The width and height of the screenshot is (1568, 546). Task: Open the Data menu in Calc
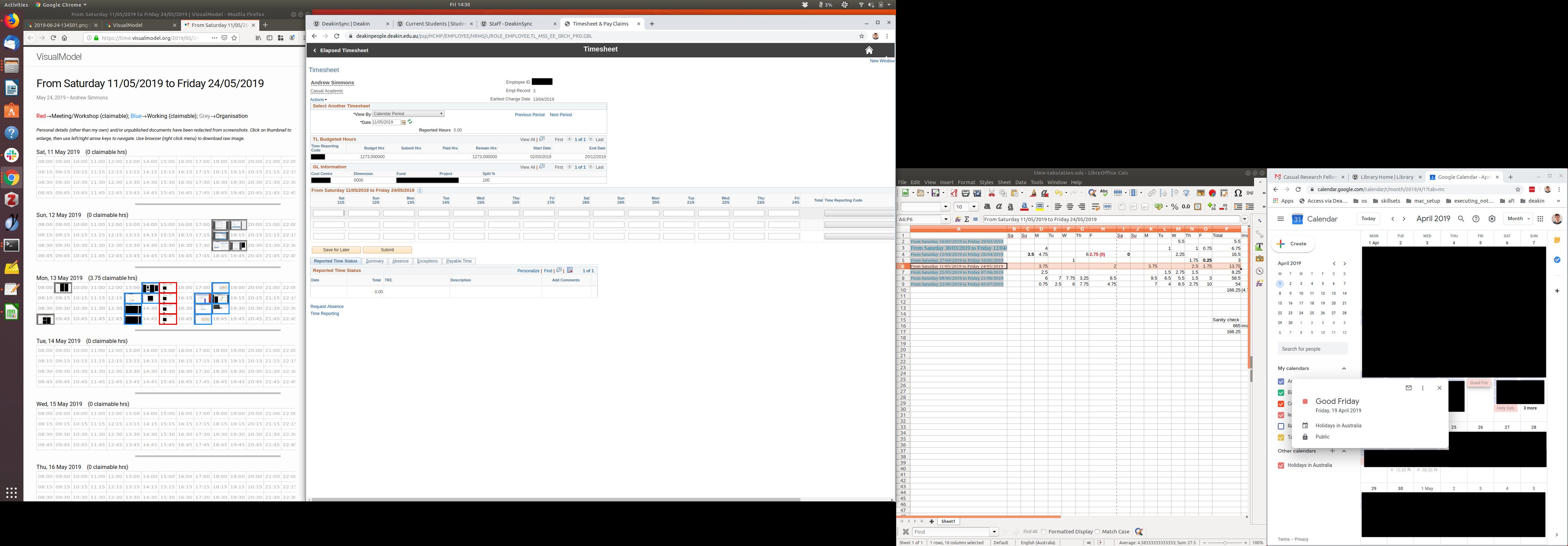click(x=1021, y=183)
